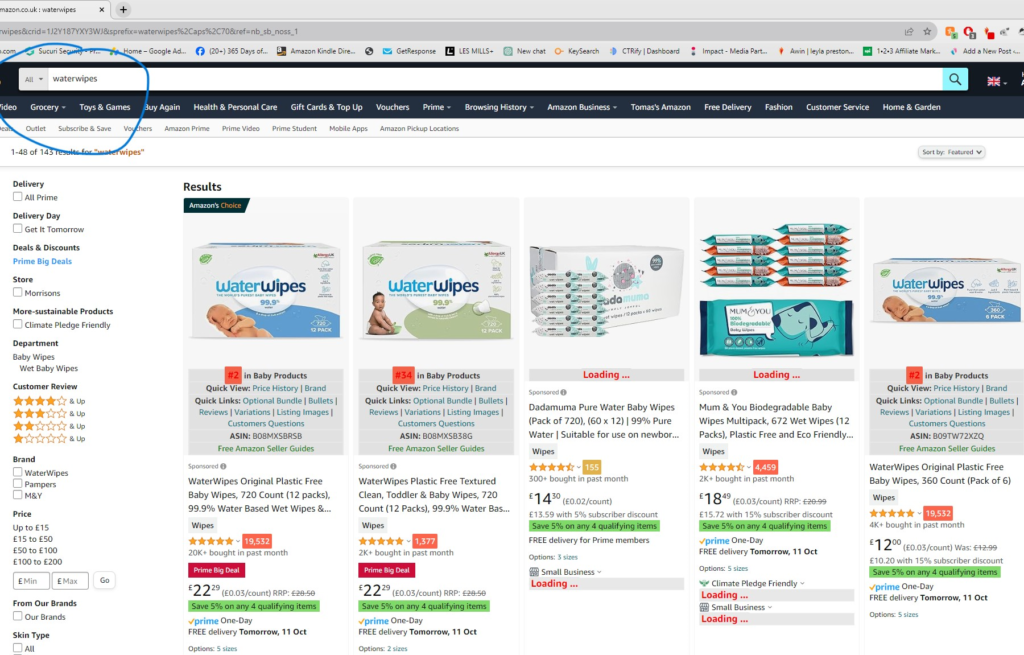Open Customer Service from navigation bar
The height and width of the screenshot is (655, 1024).
[x=837, y=107]
